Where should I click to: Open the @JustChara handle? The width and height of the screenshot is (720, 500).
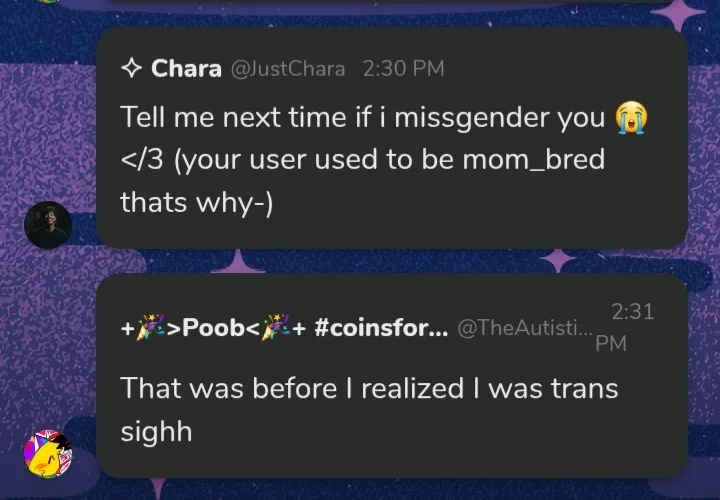click(288, 69)
